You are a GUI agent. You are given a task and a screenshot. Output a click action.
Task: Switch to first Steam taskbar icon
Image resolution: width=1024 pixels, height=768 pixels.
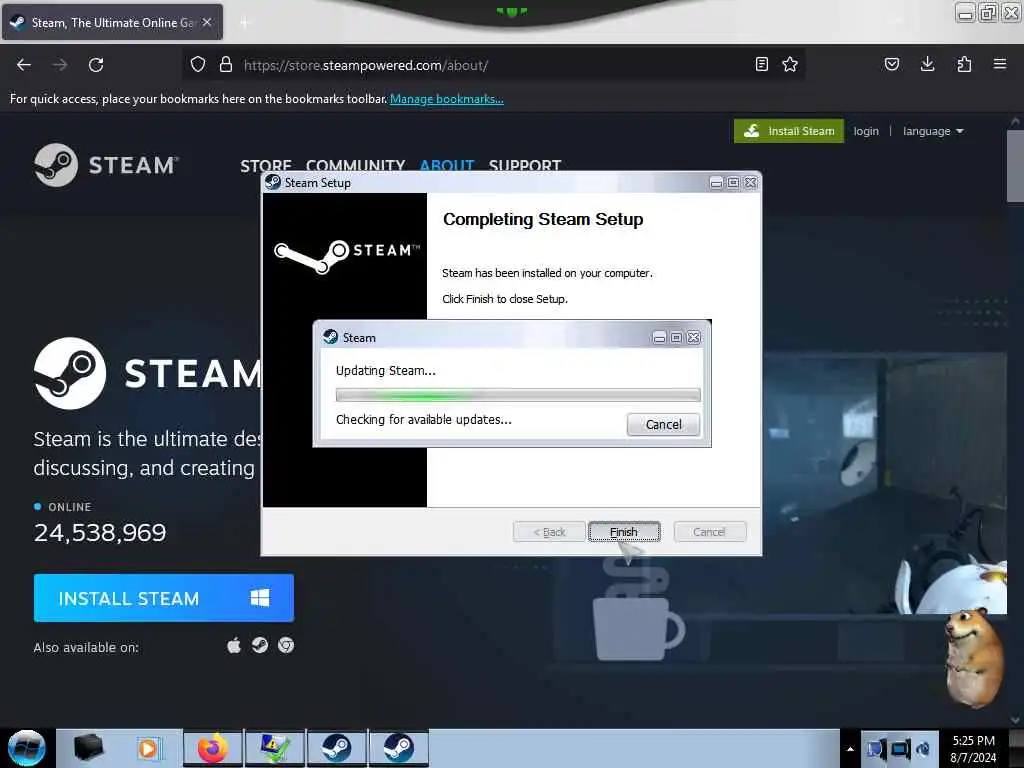[x=337, y=748]
